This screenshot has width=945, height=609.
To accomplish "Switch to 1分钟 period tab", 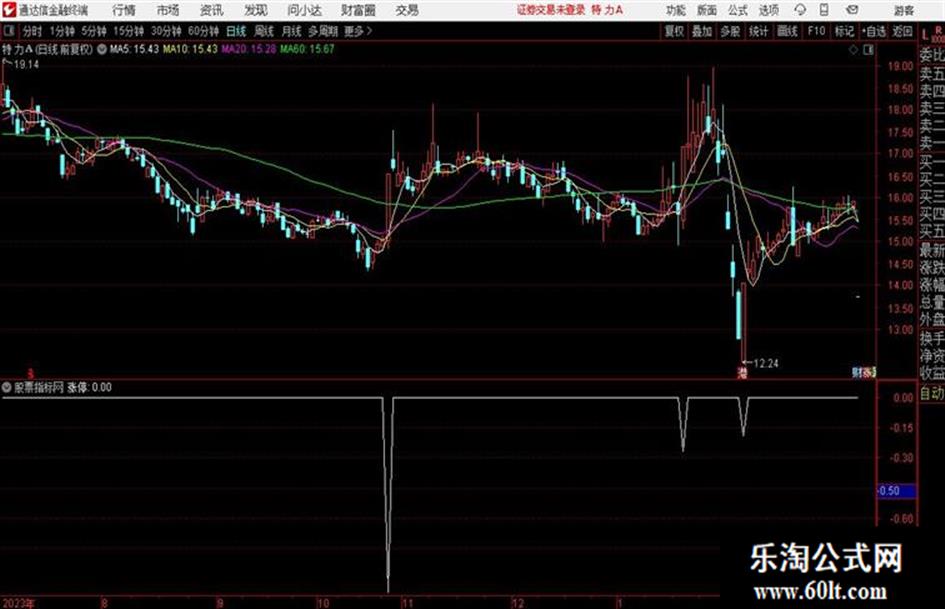I will pos(62,31).
